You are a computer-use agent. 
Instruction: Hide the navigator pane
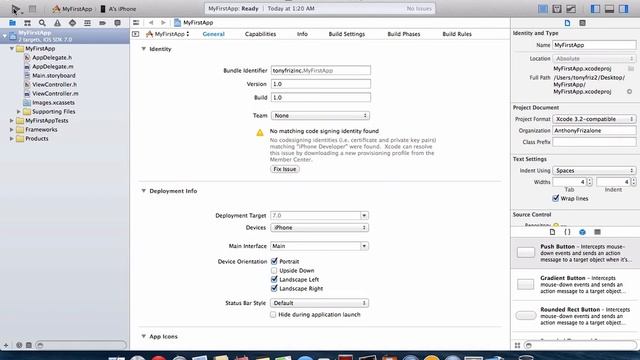[595, 9]
